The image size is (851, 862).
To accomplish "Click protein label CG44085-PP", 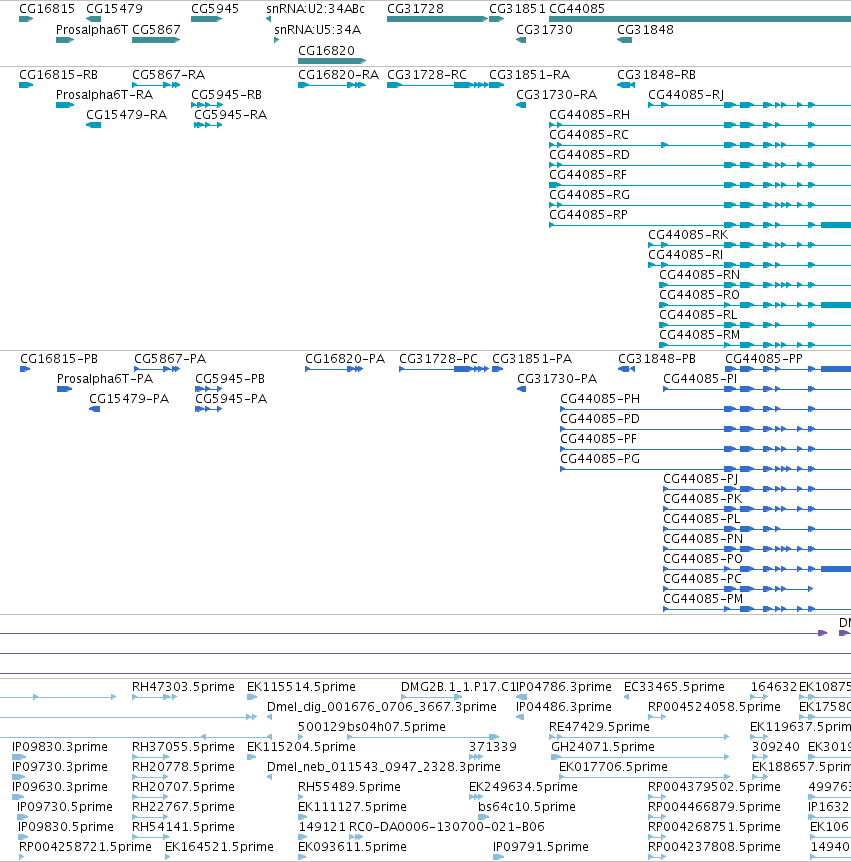I will pyautogui.click(x=764, y=359).
